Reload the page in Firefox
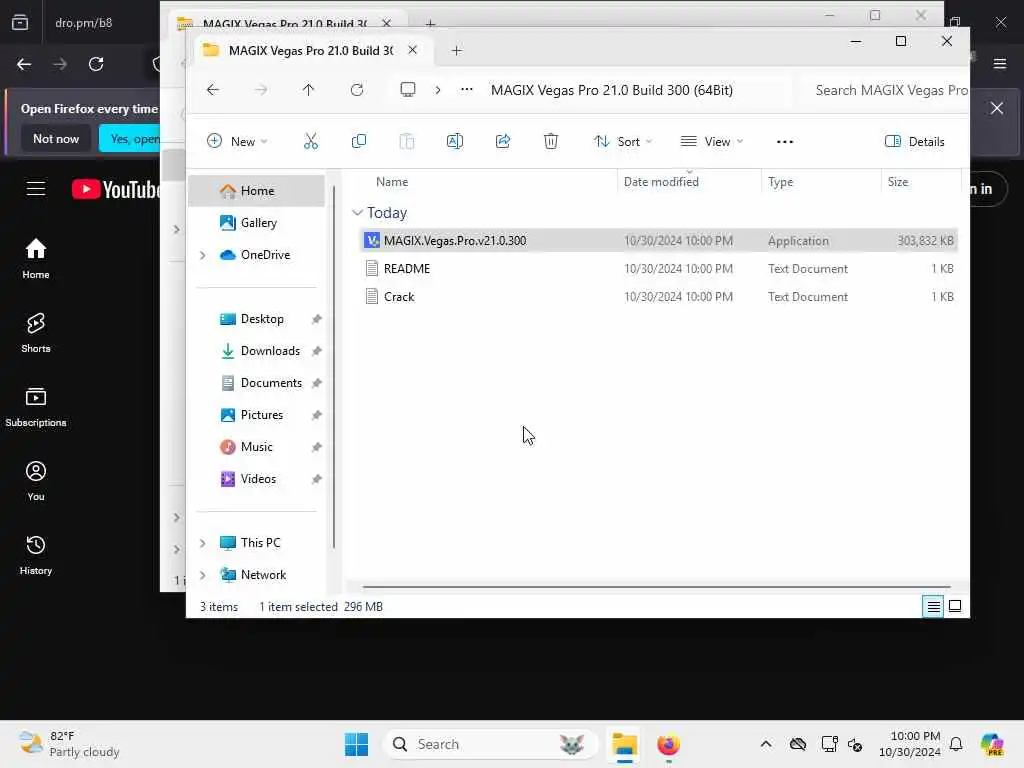 pyautogui.click(x=96, y=64)
